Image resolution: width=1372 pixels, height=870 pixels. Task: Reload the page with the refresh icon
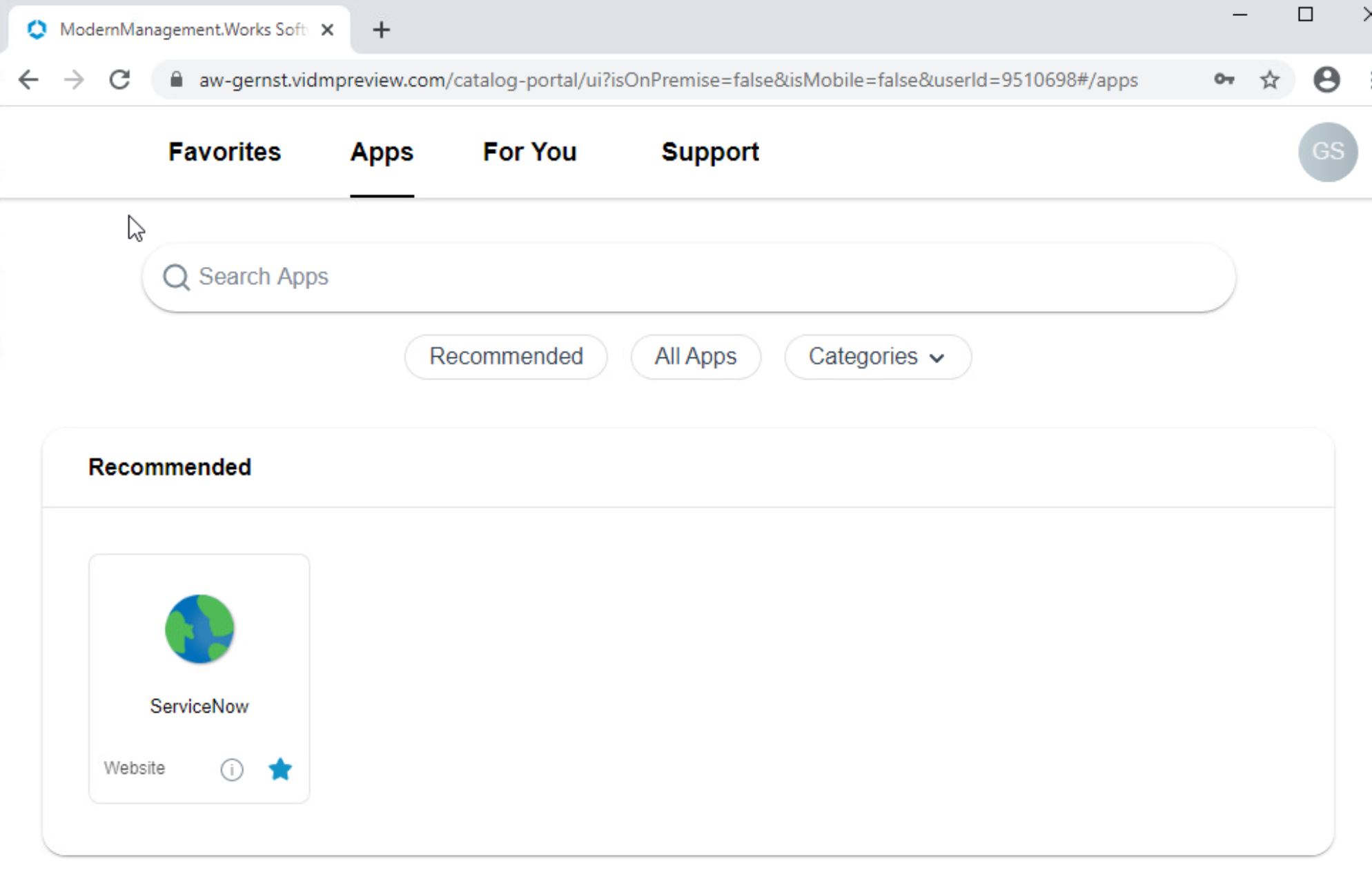click(120, 80)
